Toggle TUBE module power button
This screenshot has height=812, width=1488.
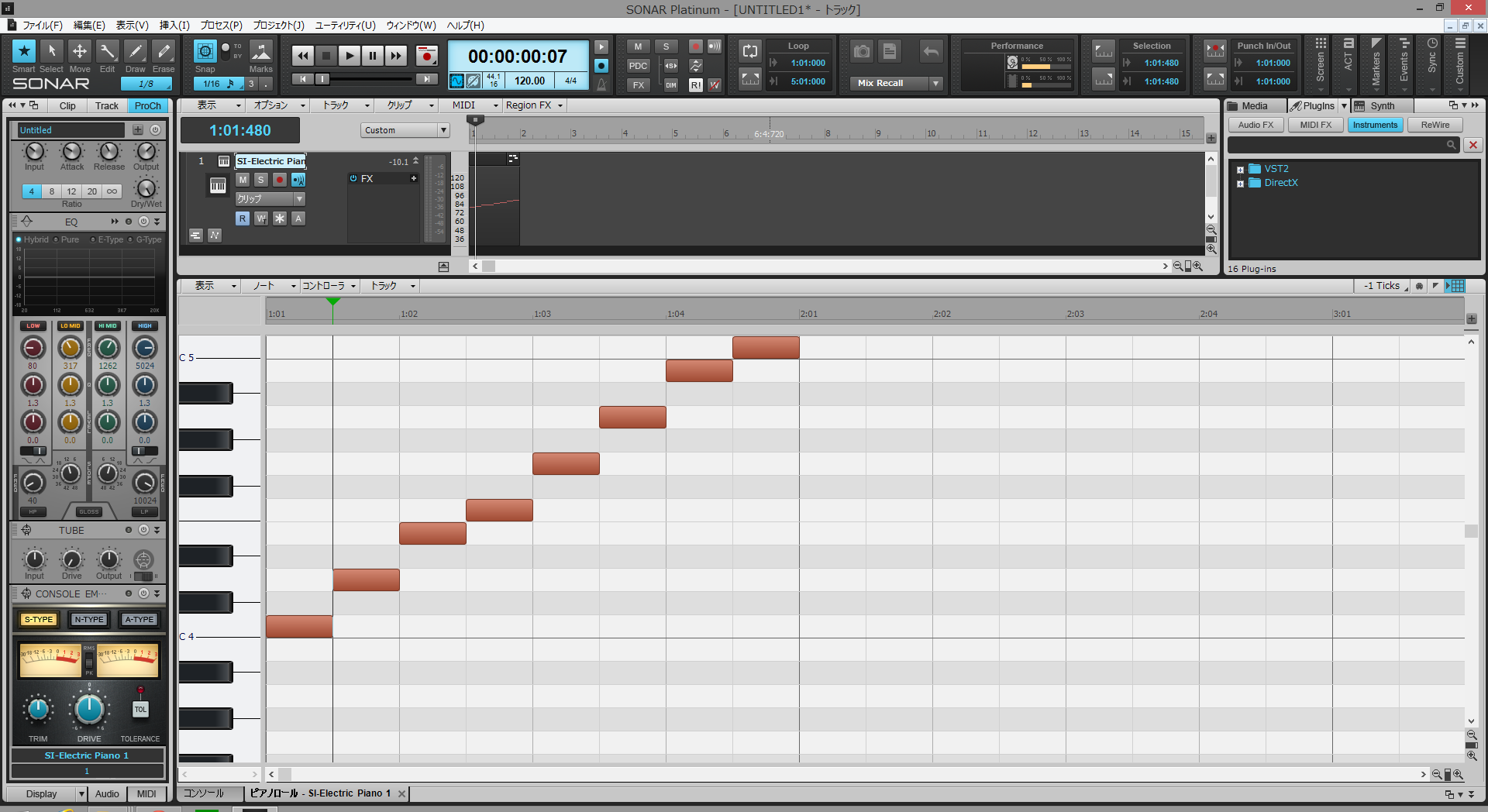(143, 530)
